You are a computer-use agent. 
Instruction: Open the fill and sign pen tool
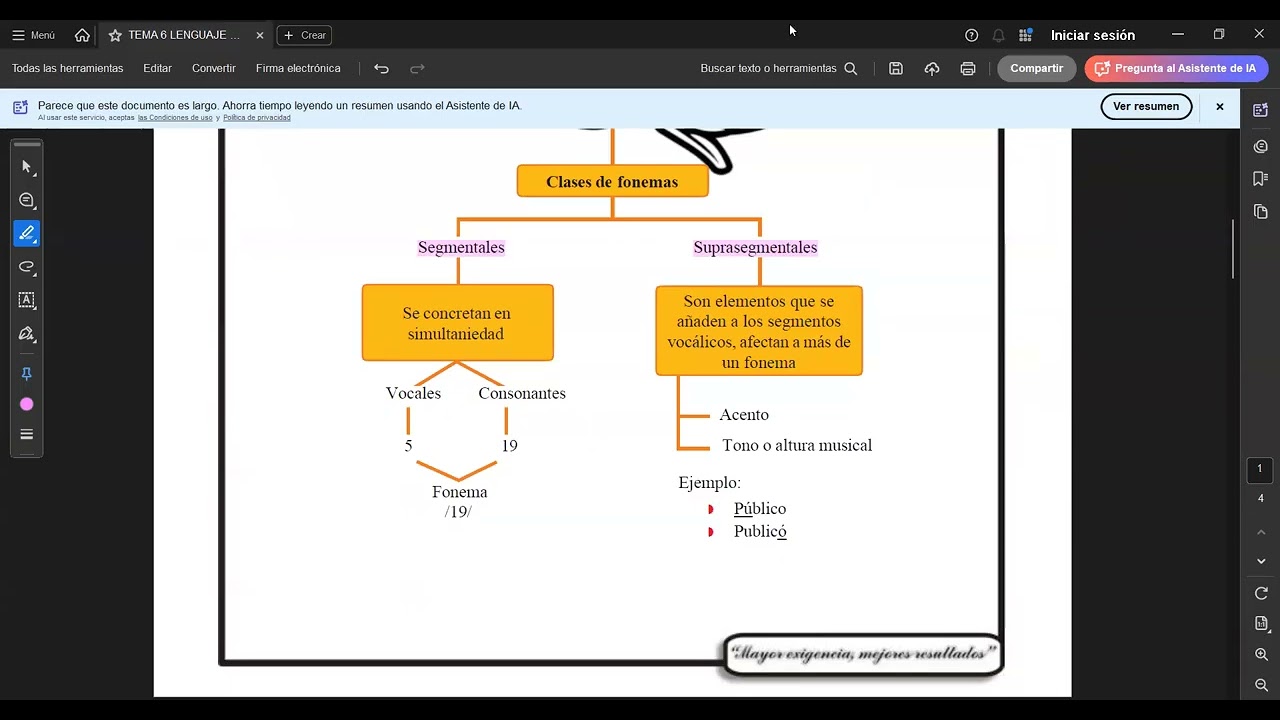tap(27, 334)
